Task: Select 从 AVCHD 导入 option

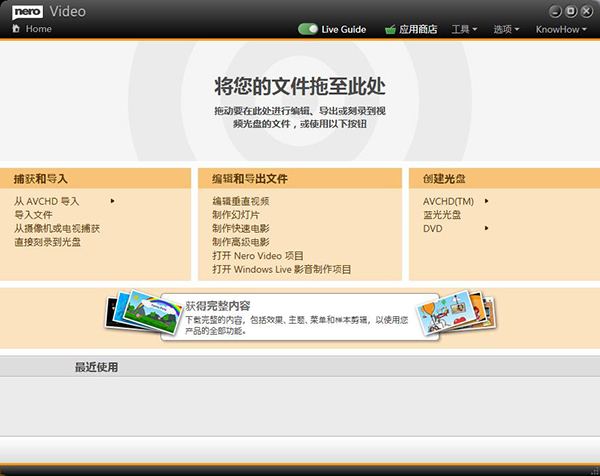Action: (x=47, y=201)
